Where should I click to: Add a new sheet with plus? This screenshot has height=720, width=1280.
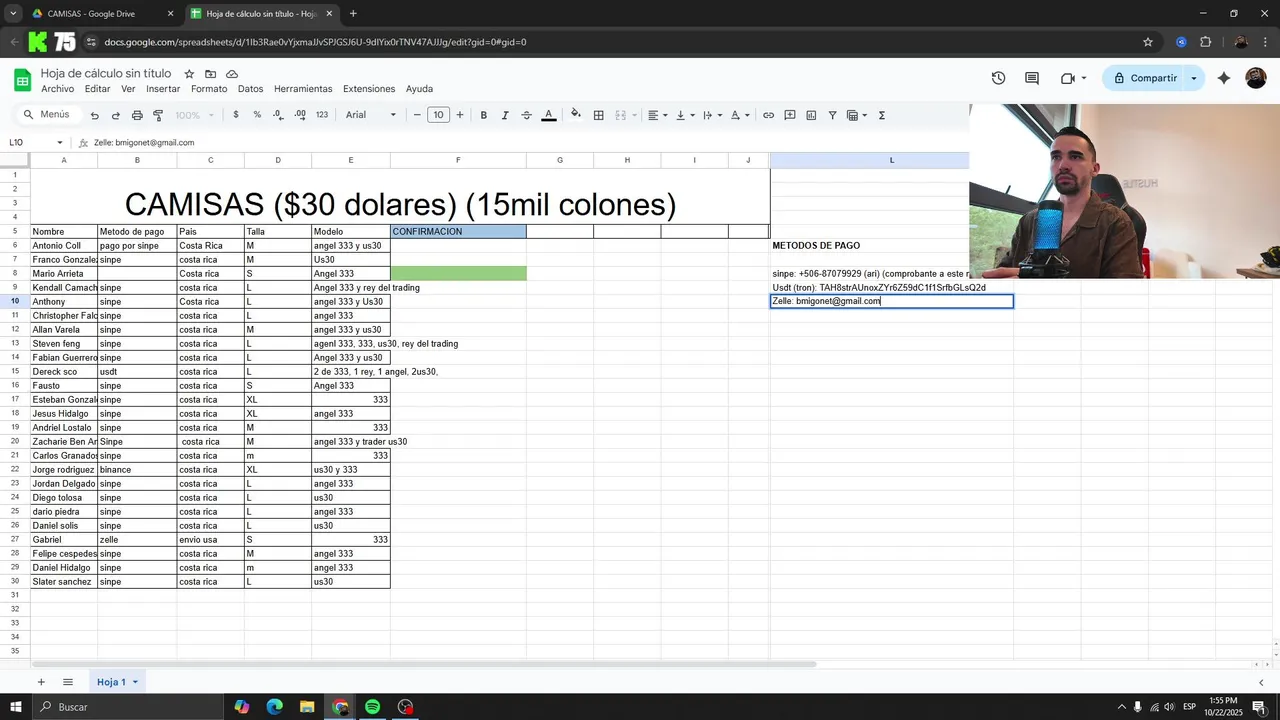coord(41,682)
